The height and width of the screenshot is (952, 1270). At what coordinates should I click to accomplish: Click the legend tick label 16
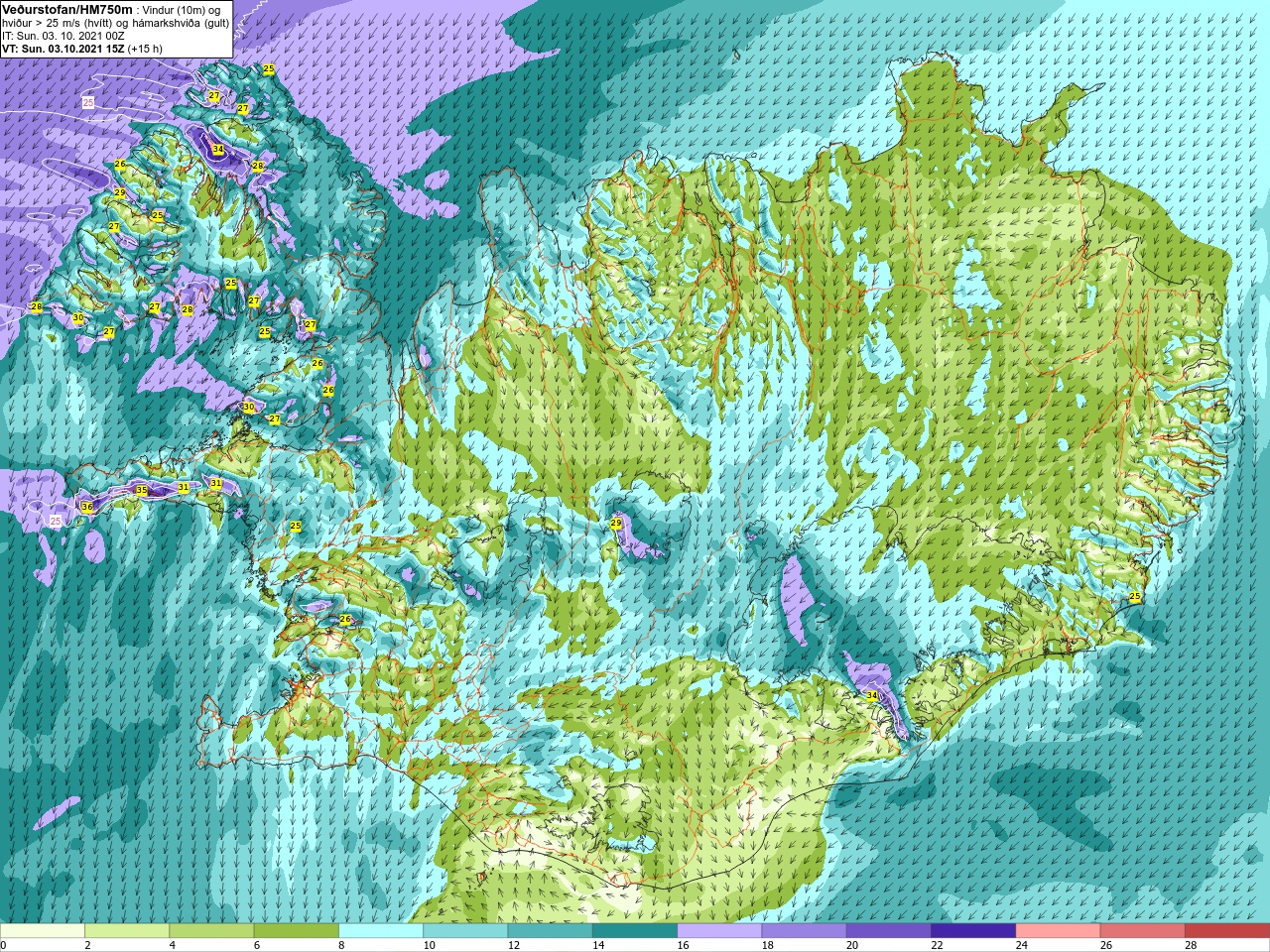683,945
